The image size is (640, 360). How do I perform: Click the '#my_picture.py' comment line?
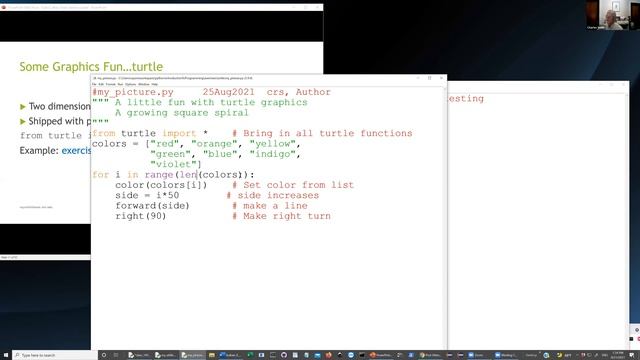211,92
